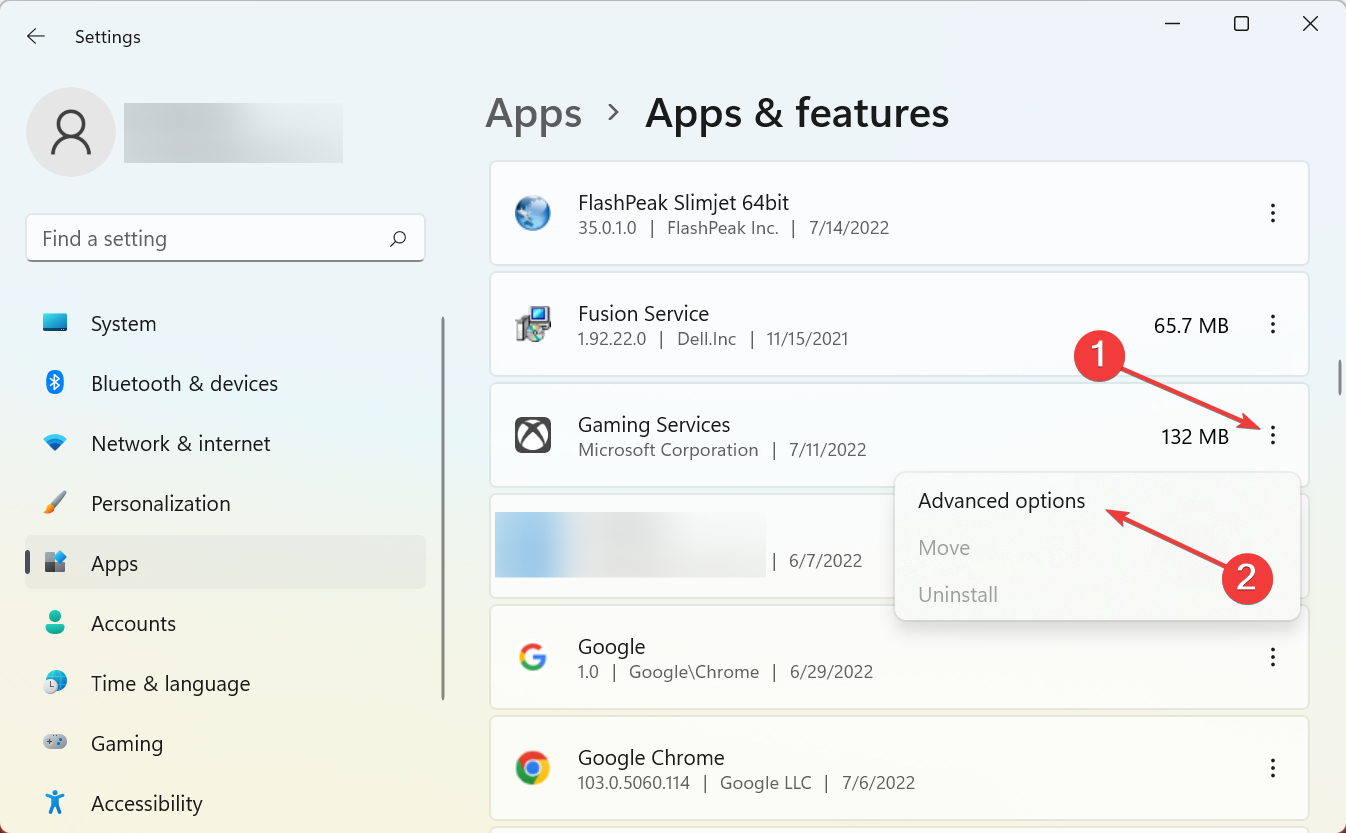This screenshot has width=1346, height=833.
Task: Click the Google Chrome app icon
Action: point(532,768)
